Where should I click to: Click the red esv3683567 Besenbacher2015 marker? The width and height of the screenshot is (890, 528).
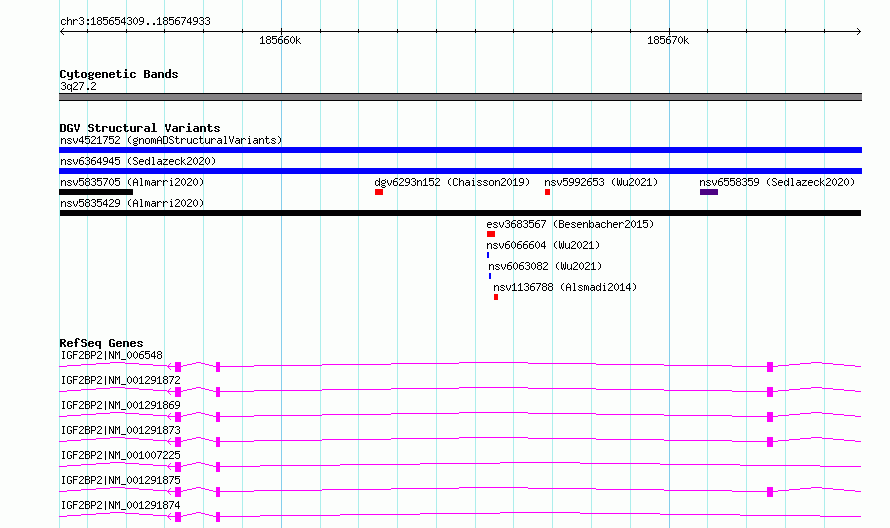coord(491,234)
